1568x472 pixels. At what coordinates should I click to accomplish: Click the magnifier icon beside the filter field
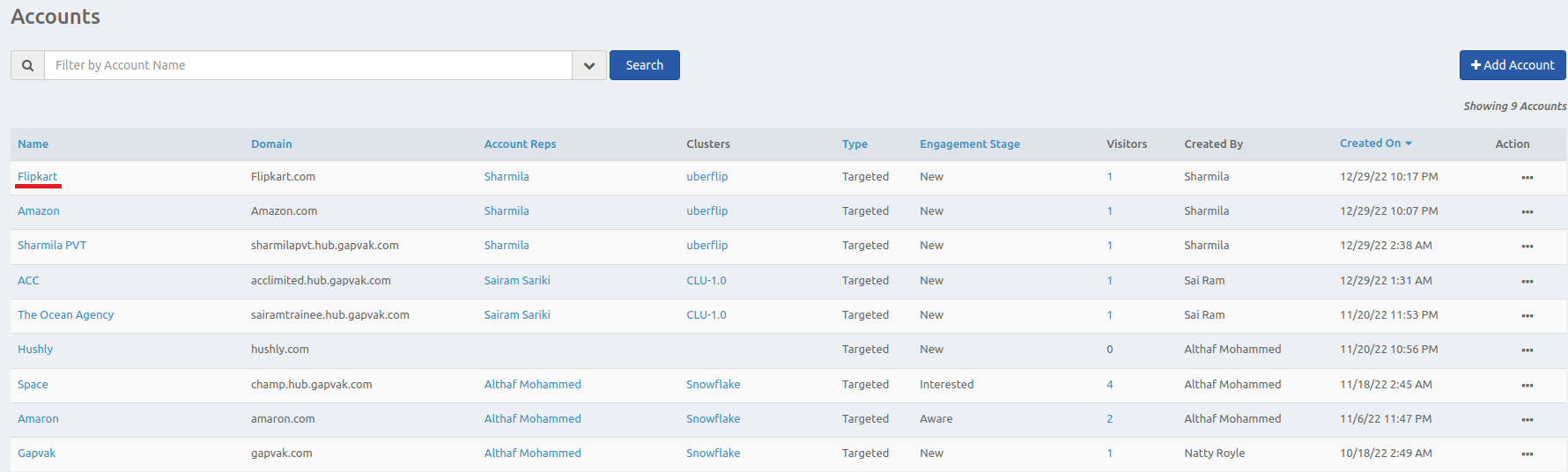click(28, 65)
